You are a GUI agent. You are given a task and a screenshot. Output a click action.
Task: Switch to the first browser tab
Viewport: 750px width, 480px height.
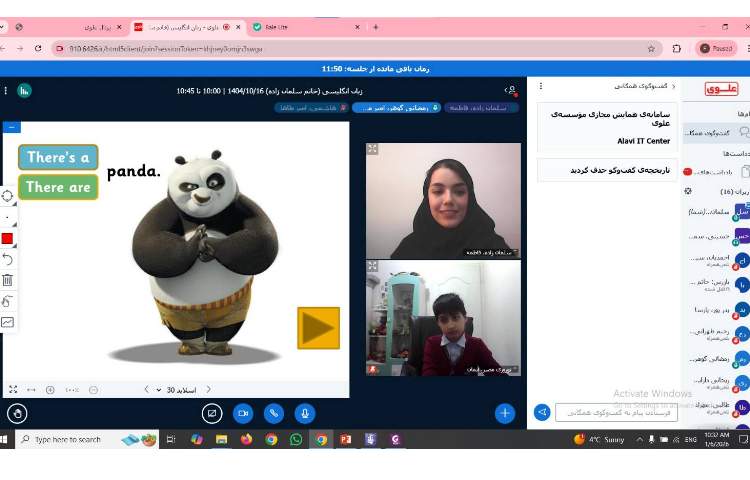tap(69, 27)
